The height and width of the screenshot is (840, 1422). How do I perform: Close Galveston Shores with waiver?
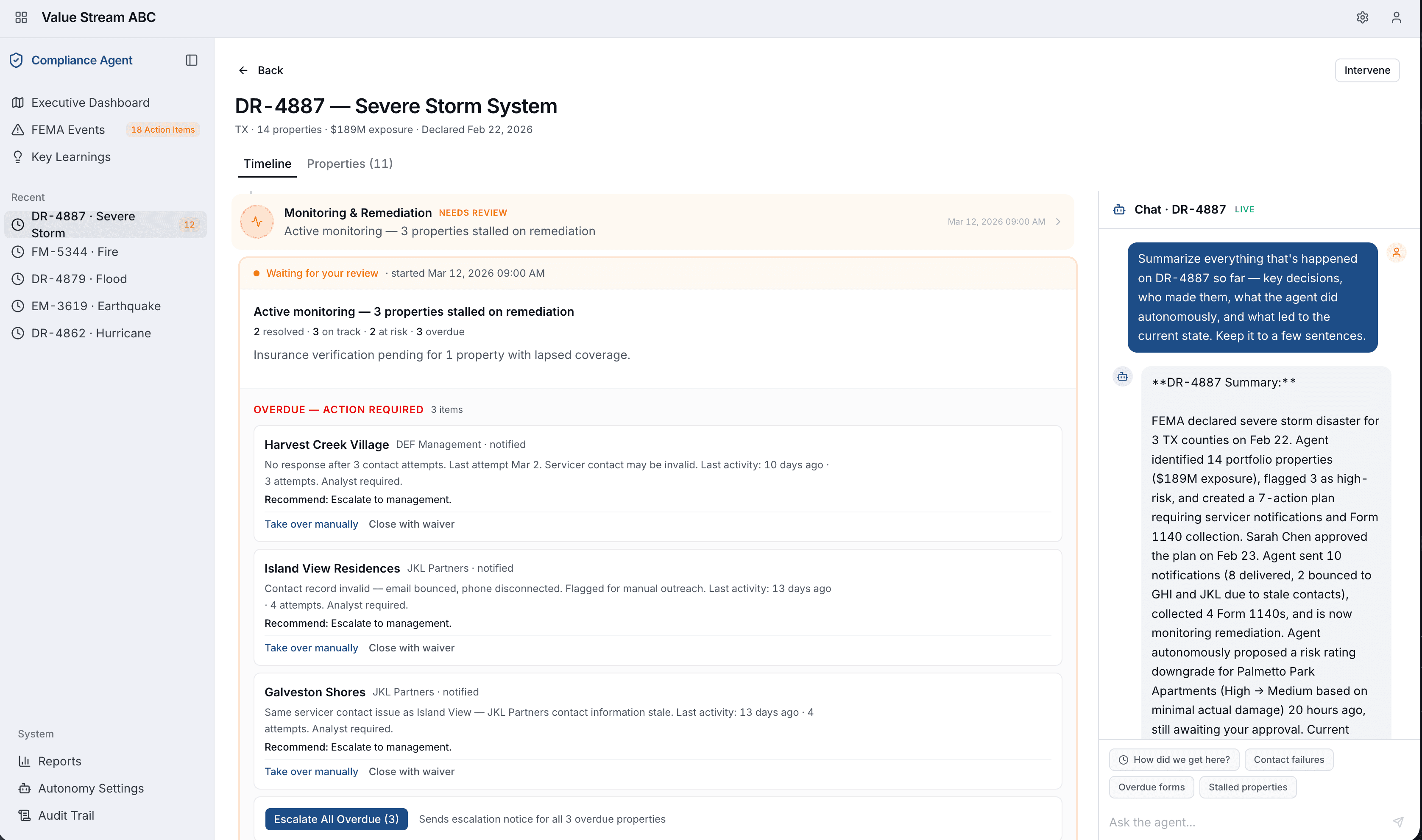point(412,772)
